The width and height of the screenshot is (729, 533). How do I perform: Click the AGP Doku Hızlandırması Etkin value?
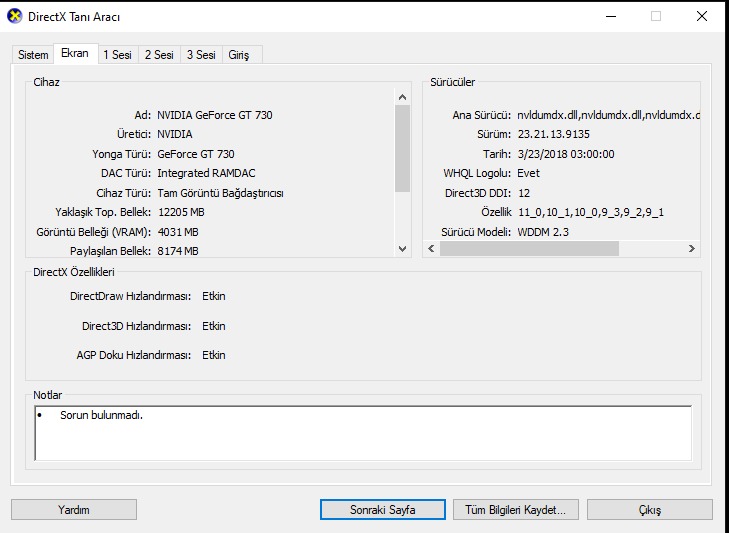coord(214,355)
